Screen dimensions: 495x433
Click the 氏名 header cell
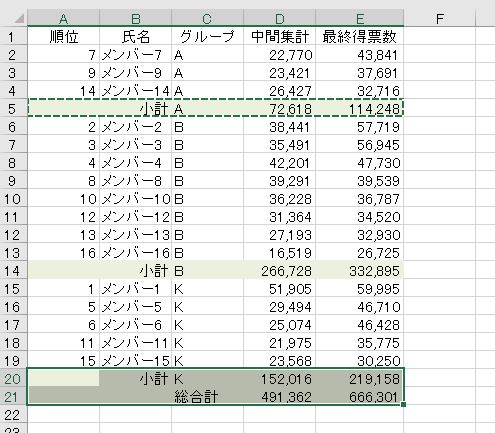(135, 37)
